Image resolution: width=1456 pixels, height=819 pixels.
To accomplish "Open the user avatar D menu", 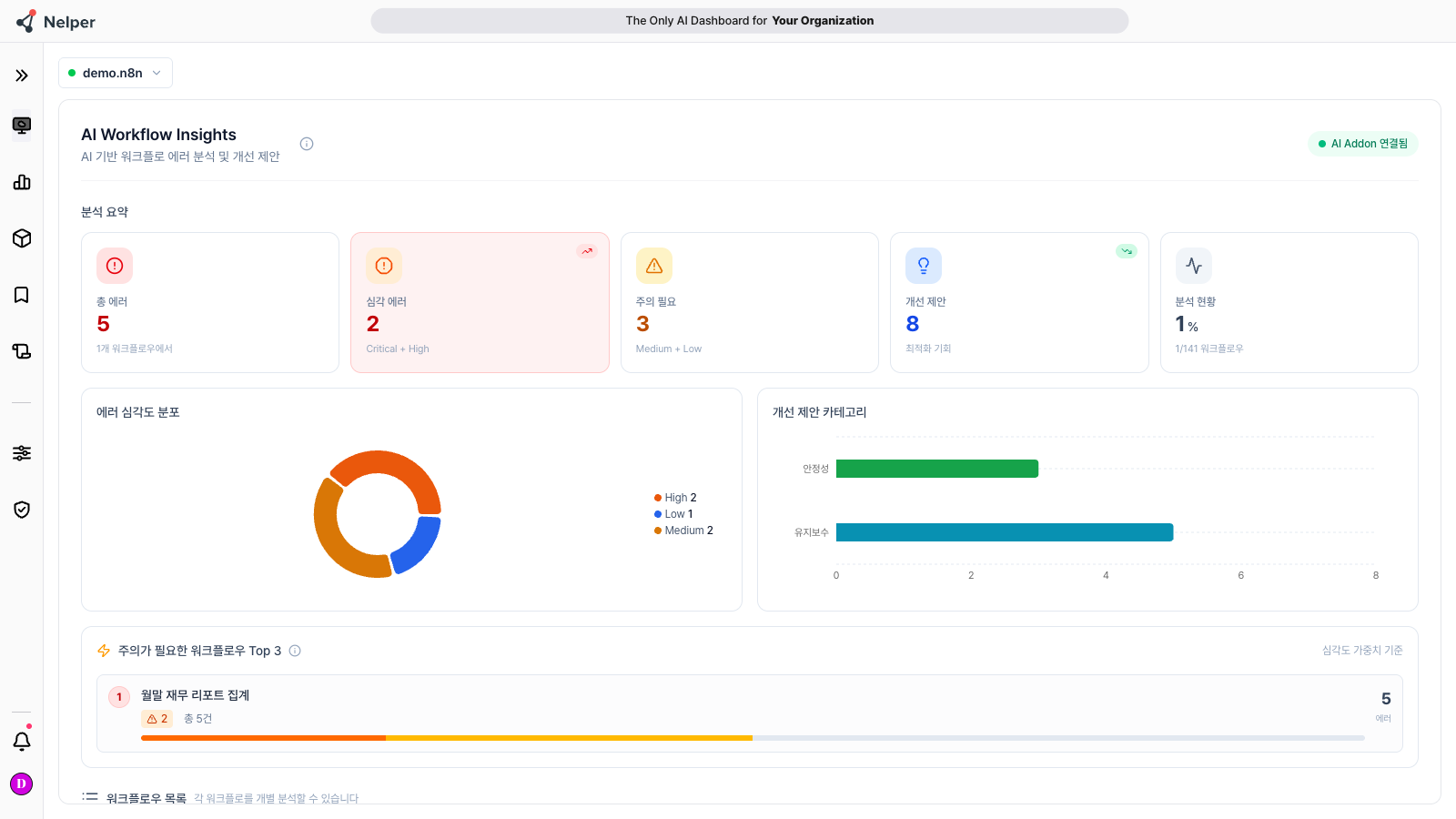I will [x=21, y=784].
